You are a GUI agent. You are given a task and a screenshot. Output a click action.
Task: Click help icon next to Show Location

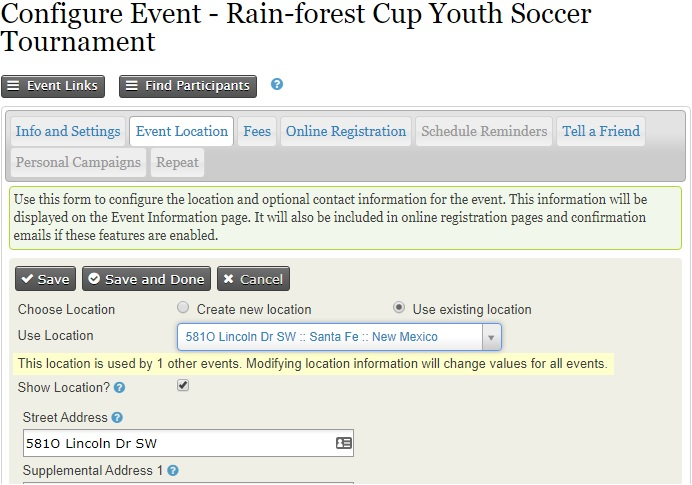120,387
